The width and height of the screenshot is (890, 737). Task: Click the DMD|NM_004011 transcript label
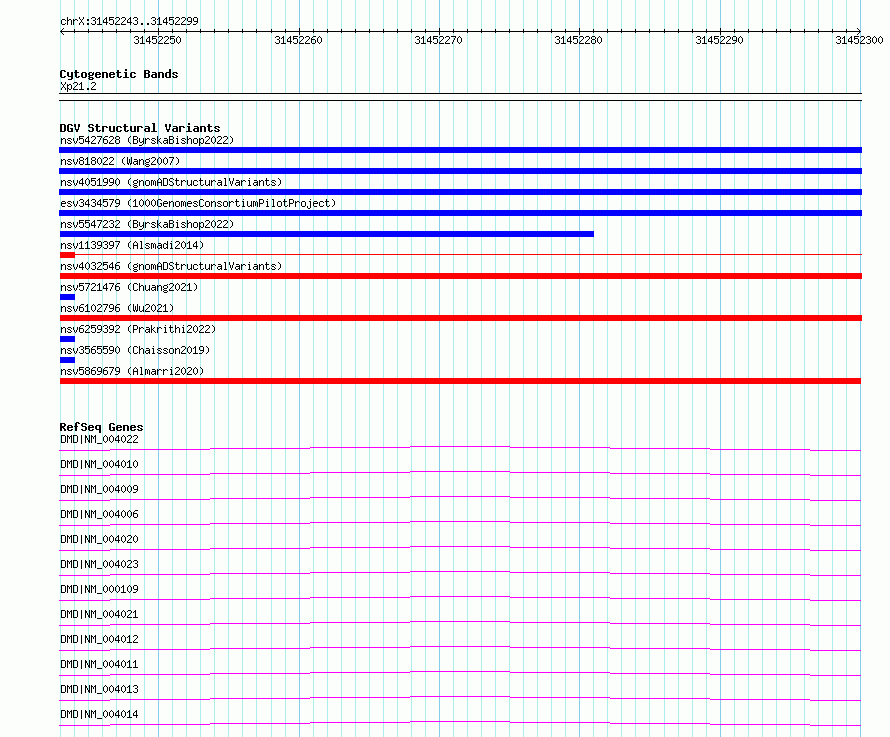pyautogui.click(x=99, y=664)
